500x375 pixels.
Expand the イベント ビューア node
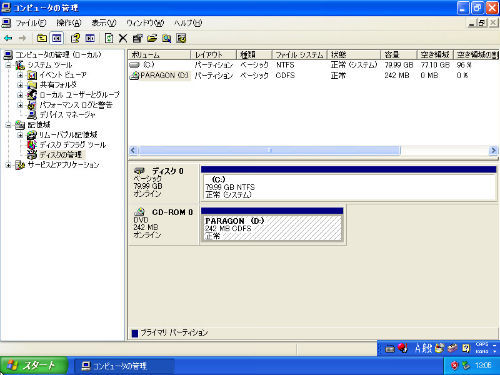click(x=20, y=75)
